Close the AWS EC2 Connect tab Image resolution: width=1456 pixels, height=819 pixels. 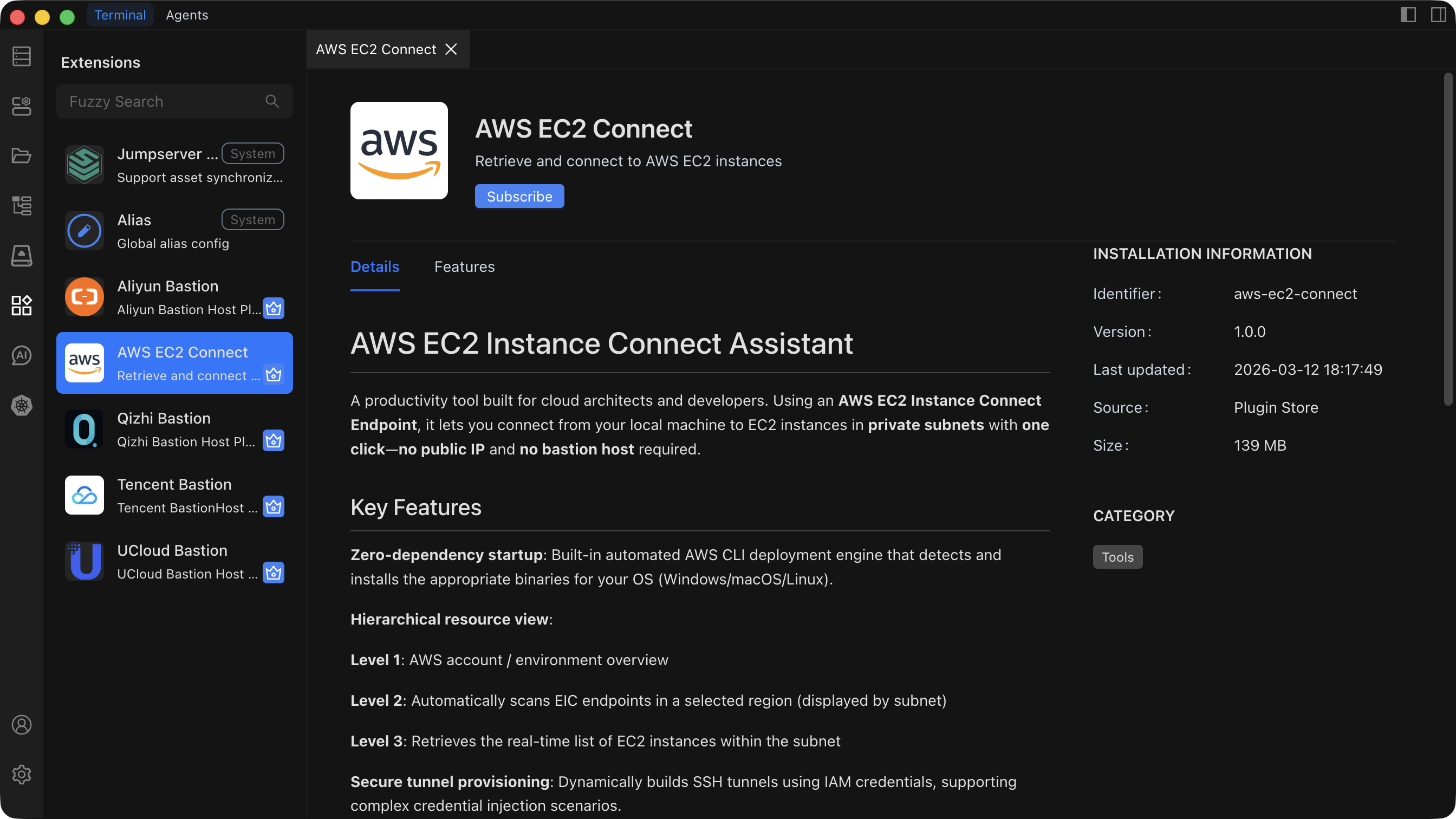pyautogui.click(x=451, y=50)
